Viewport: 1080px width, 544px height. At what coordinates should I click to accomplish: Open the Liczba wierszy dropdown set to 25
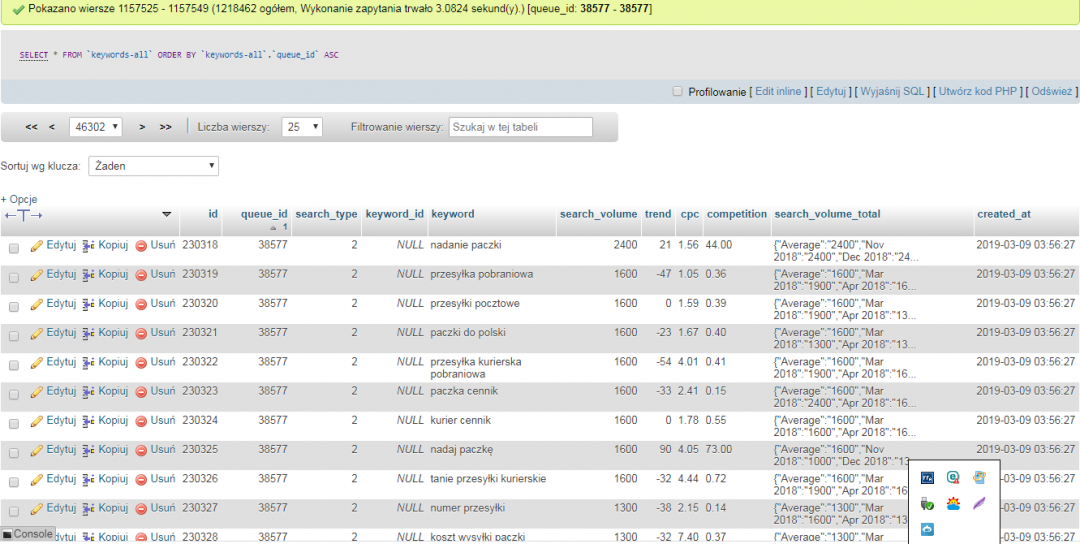(x=302, y=127)
